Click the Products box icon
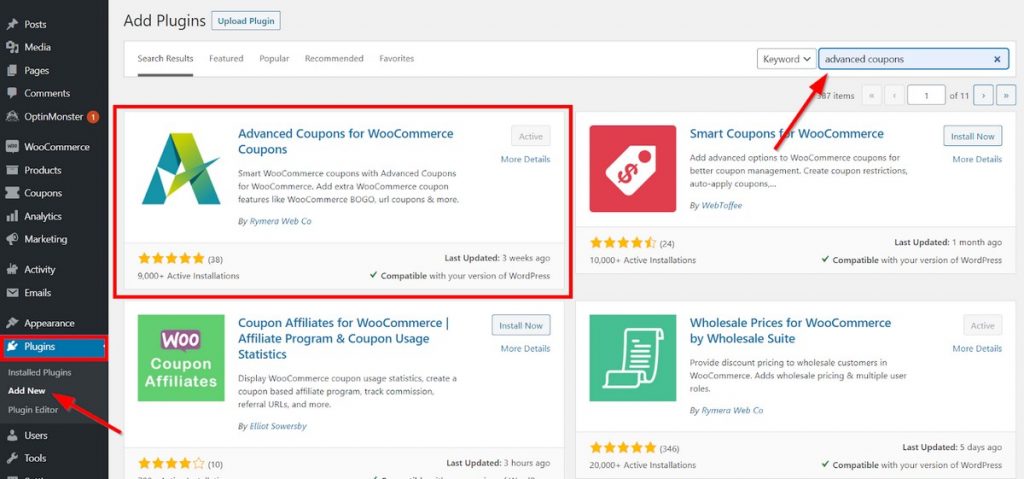 point(12,170)
